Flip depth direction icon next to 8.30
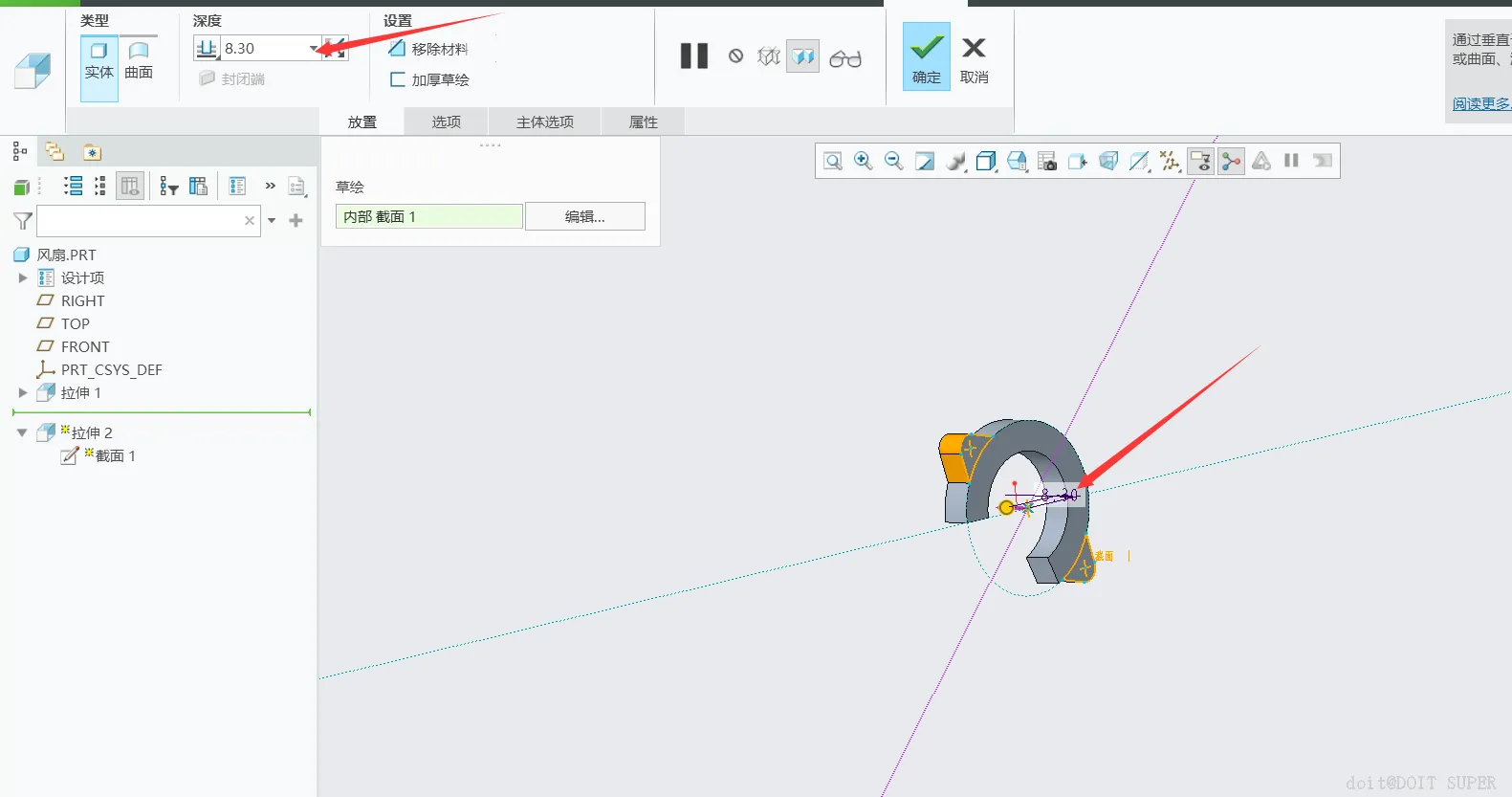Image resolution: width=1512 pixels, height=797 pixels. (335, 48)
